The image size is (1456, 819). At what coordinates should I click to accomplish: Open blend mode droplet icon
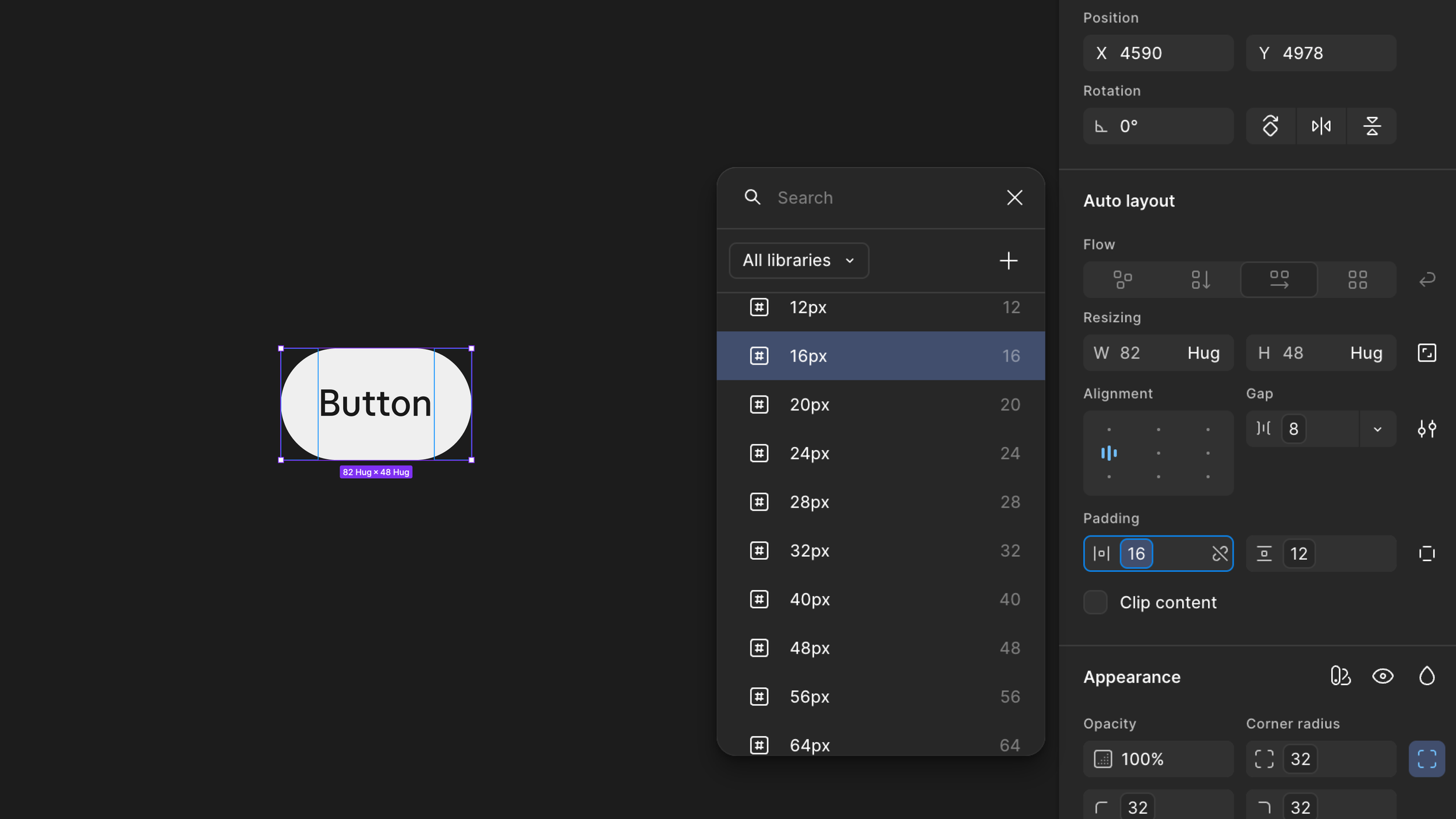(x=1427, y=676)
